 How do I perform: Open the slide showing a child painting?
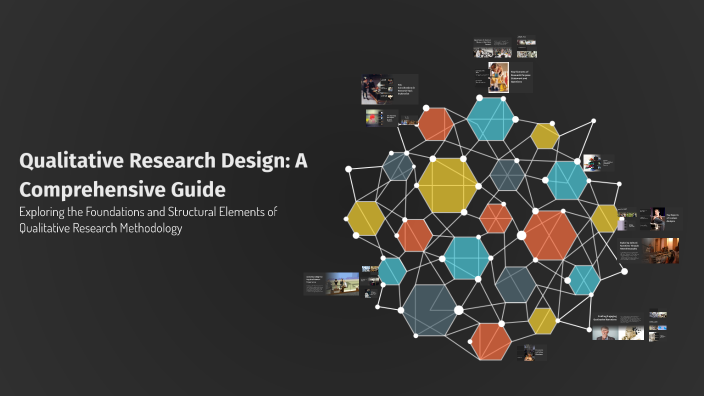(503, 78)
